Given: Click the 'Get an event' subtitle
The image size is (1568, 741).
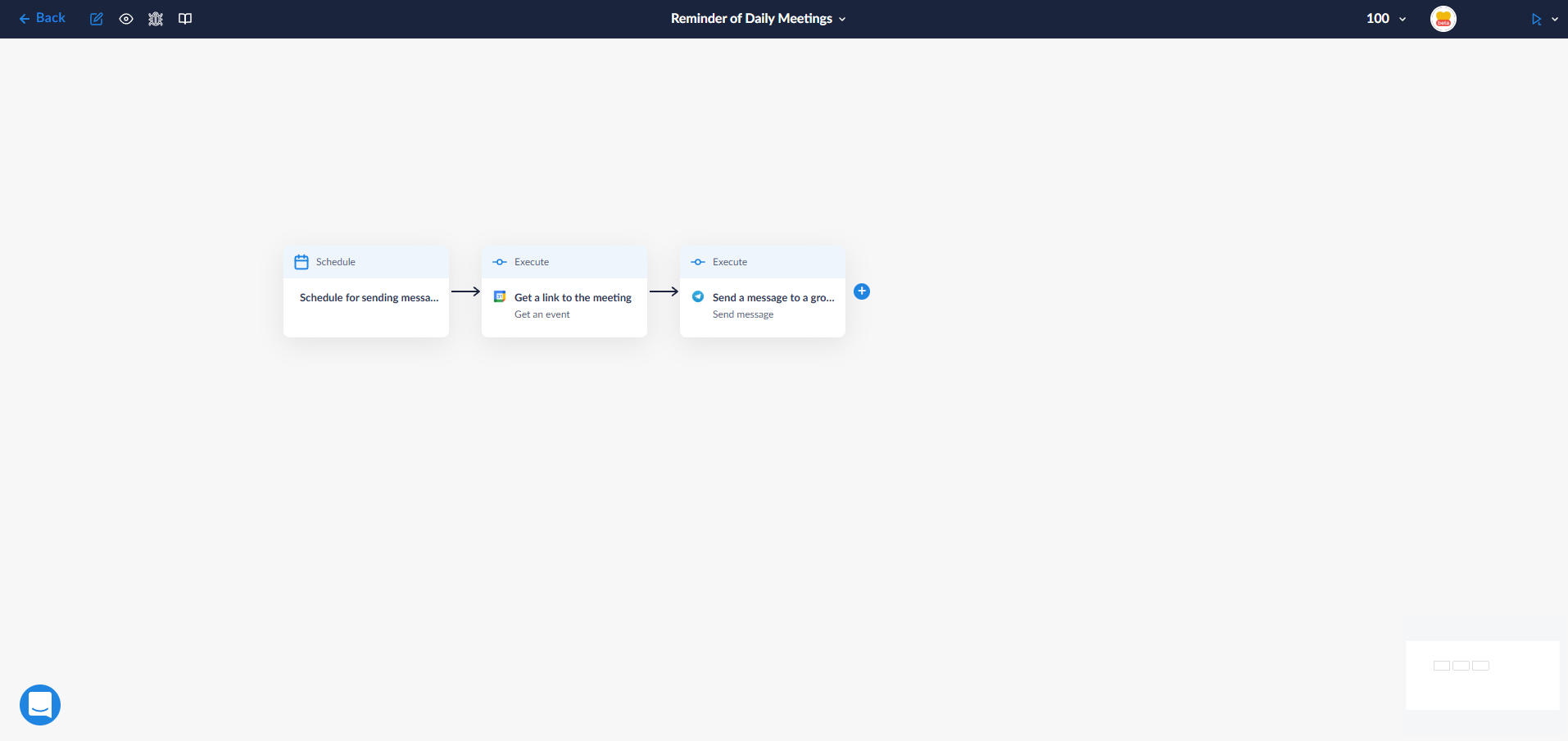Looking at the screenshot, I should tap(542, 314).
